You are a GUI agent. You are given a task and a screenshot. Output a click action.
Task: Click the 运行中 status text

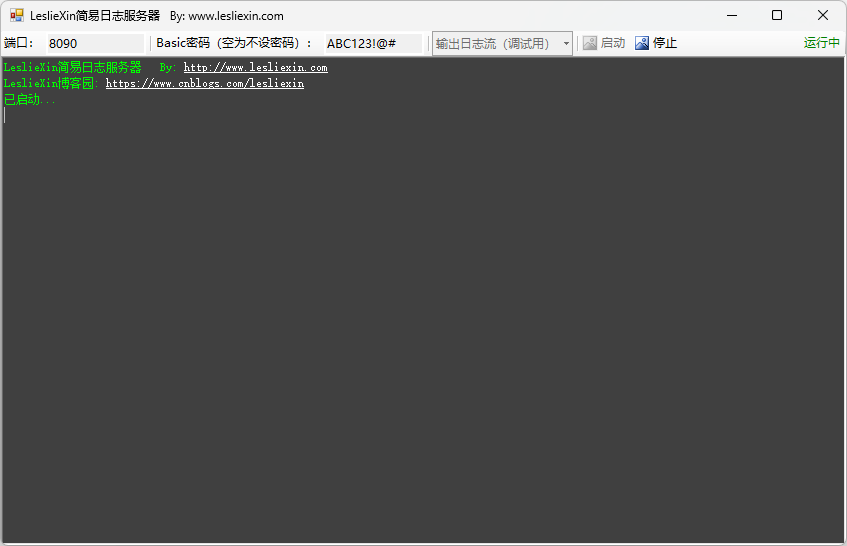821,43
